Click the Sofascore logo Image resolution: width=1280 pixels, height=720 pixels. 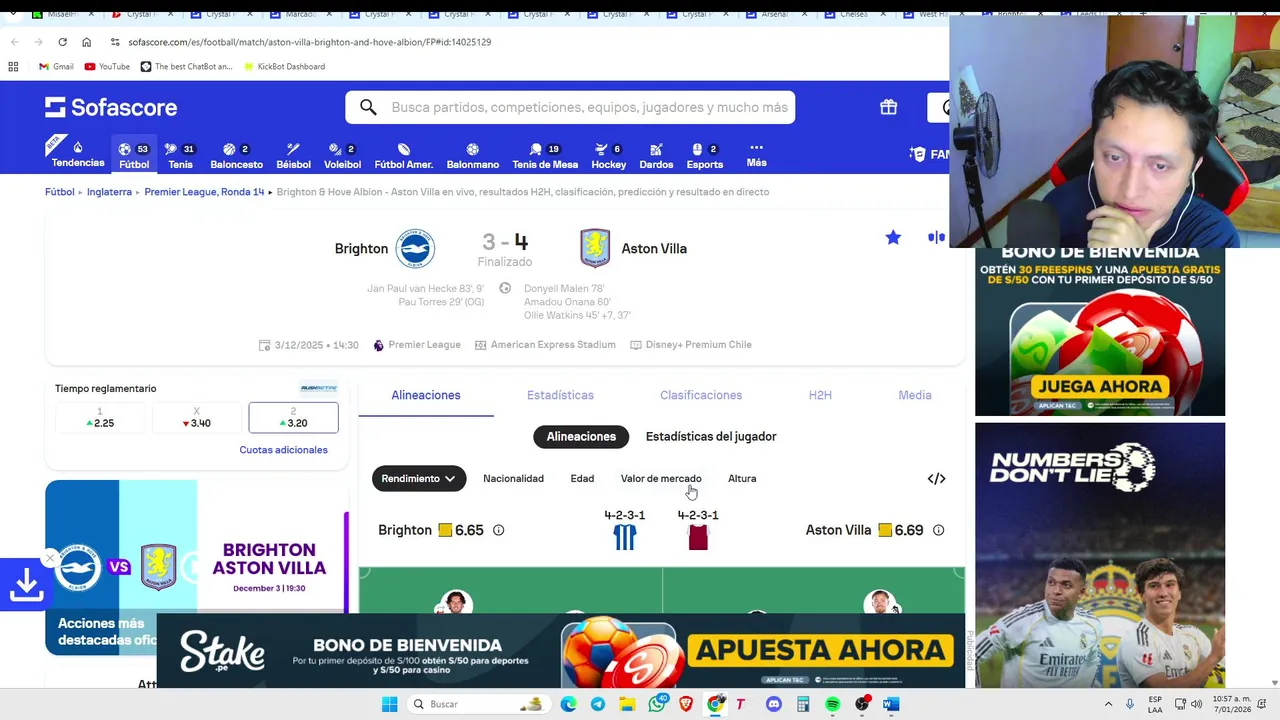point(111,107)
